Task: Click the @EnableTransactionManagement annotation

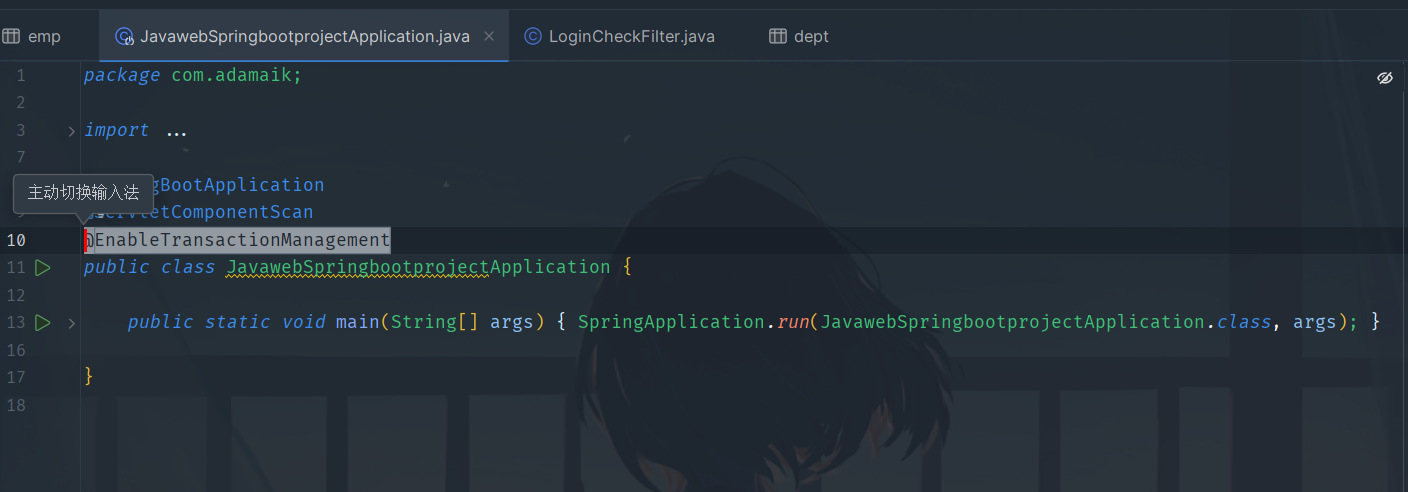Action: coord(237,240)
